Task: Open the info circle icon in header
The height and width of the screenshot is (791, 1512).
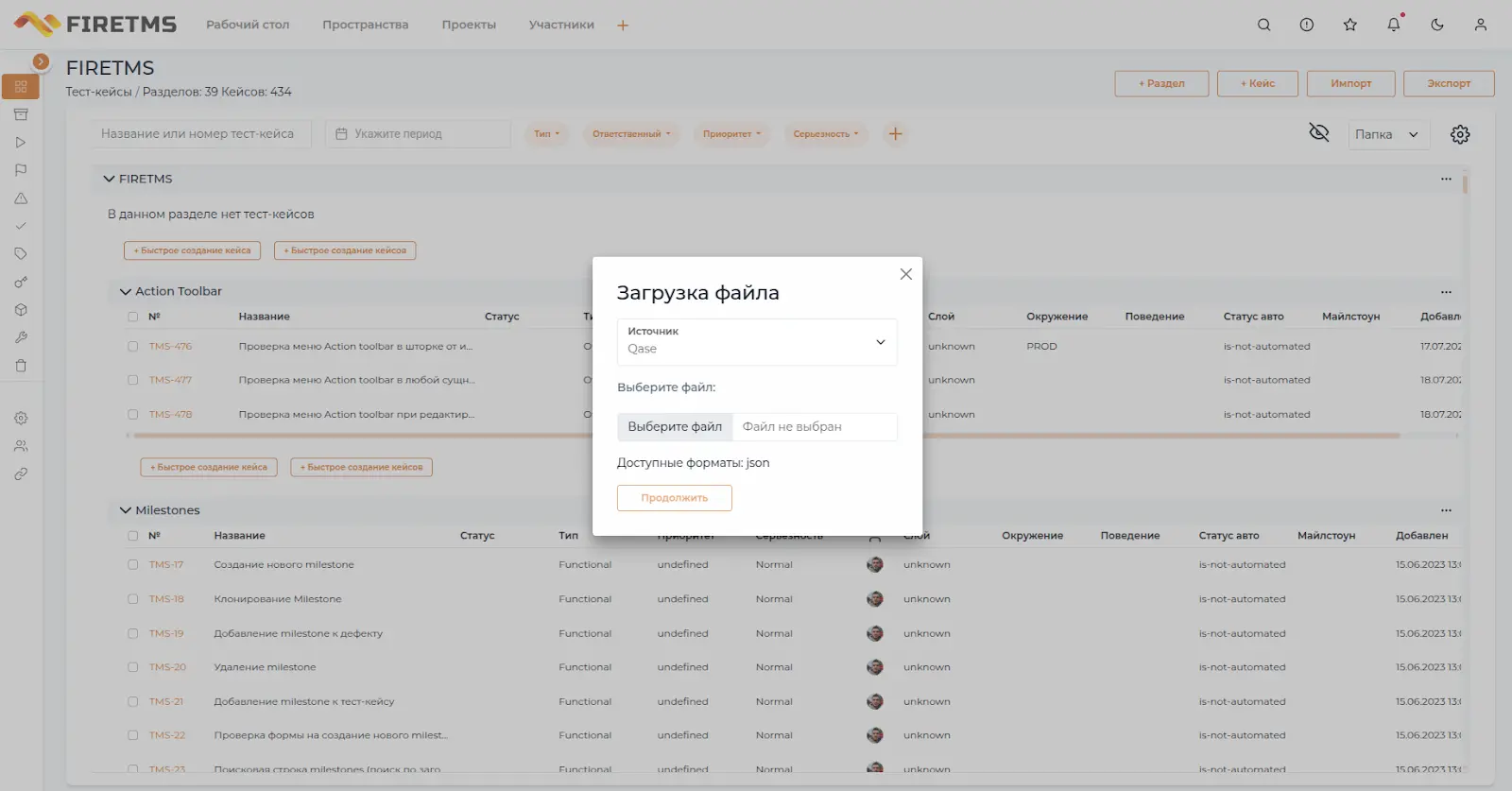Action: coord(1307,25)
